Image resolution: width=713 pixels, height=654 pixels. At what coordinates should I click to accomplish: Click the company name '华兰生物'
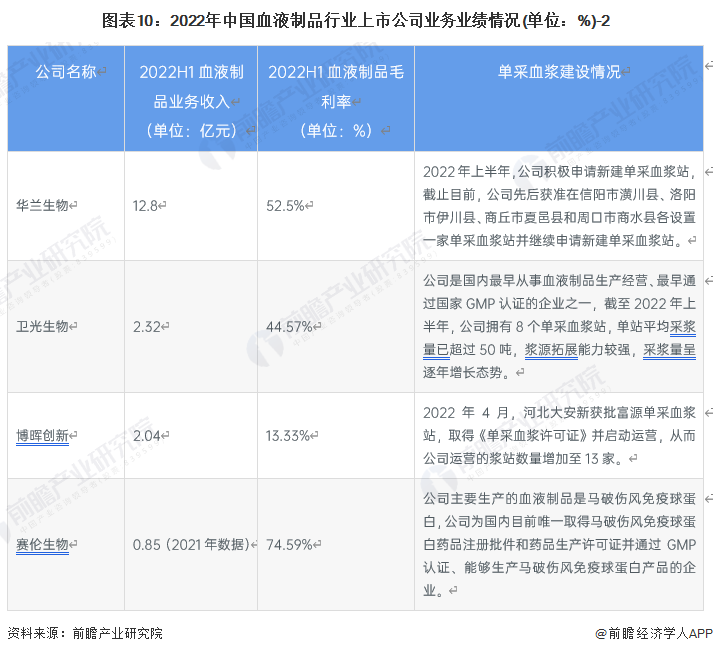42,206
